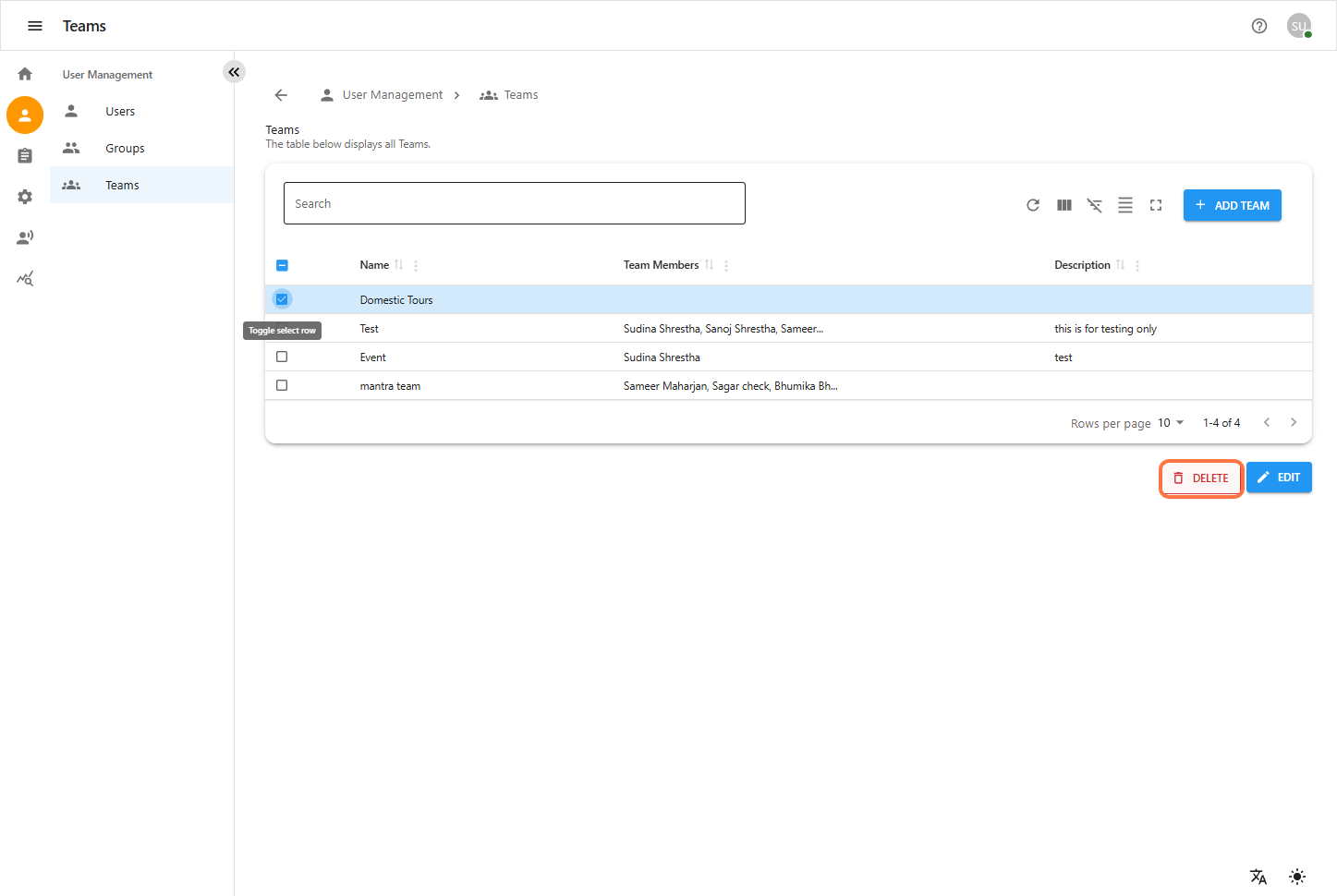This screenshot has height=896, width=1337.
Task: Click the toggle density icon
Action: coord(1125,205)
